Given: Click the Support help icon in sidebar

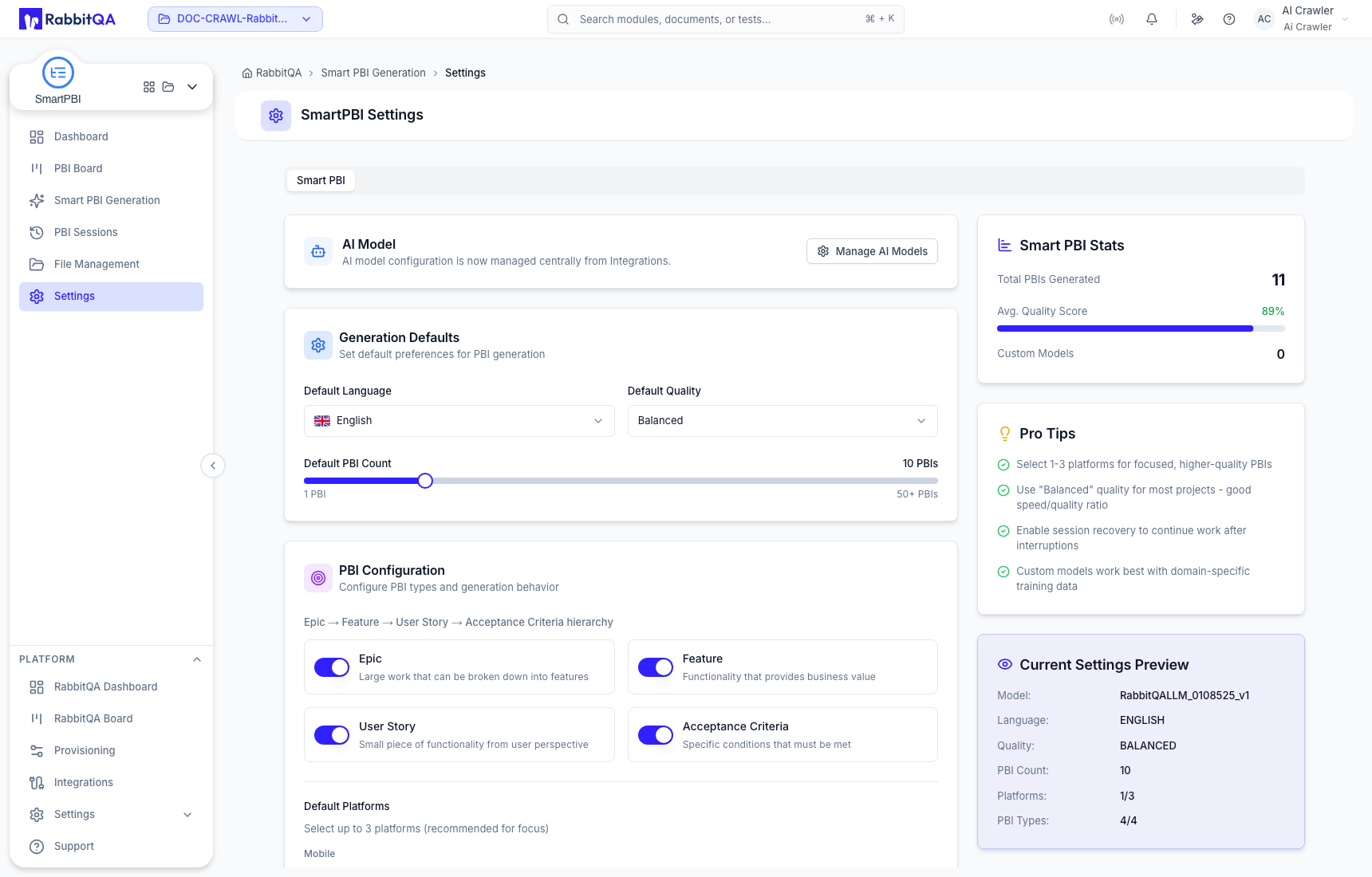Looking at the screenshot, I should 37,847.
